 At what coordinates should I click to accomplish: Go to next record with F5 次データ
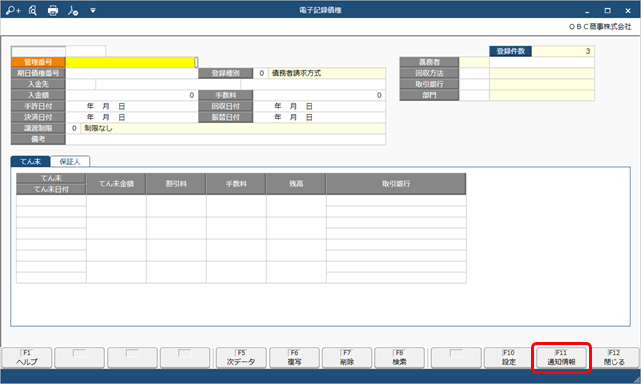(241, 357)
